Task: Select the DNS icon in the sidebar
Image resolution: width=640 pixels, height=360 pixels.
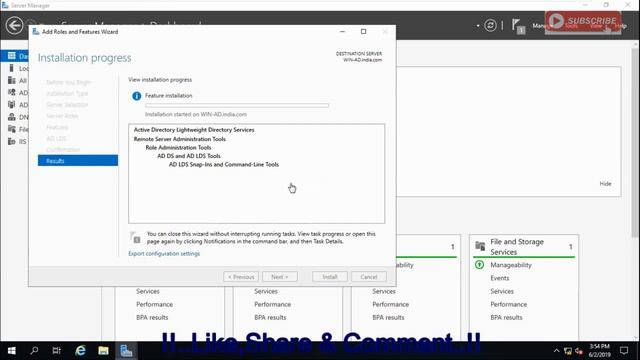Action: tap(11, 117)
